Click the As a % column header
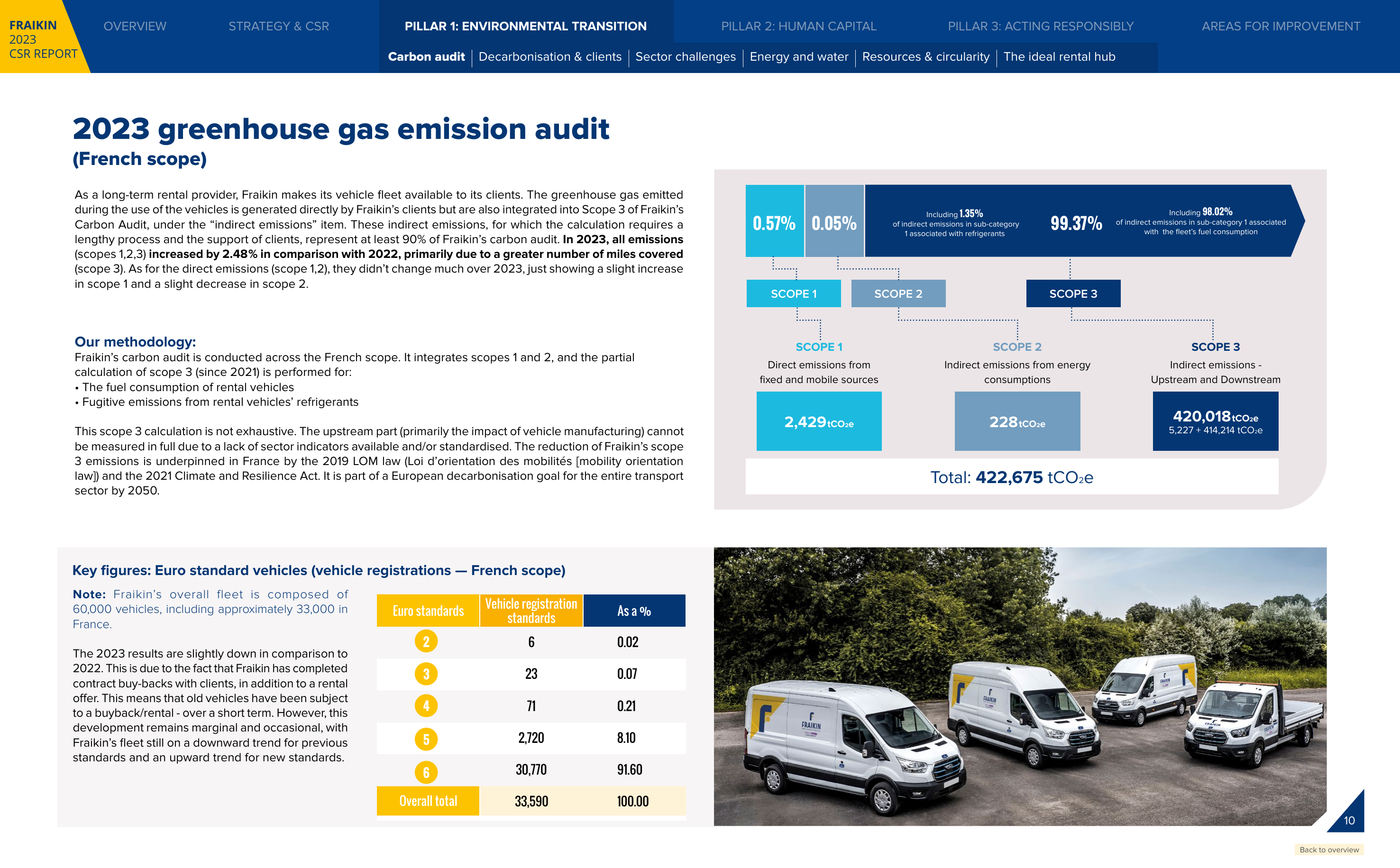The height and width of the screenshot is (868, 1400). tap(634, 610)
